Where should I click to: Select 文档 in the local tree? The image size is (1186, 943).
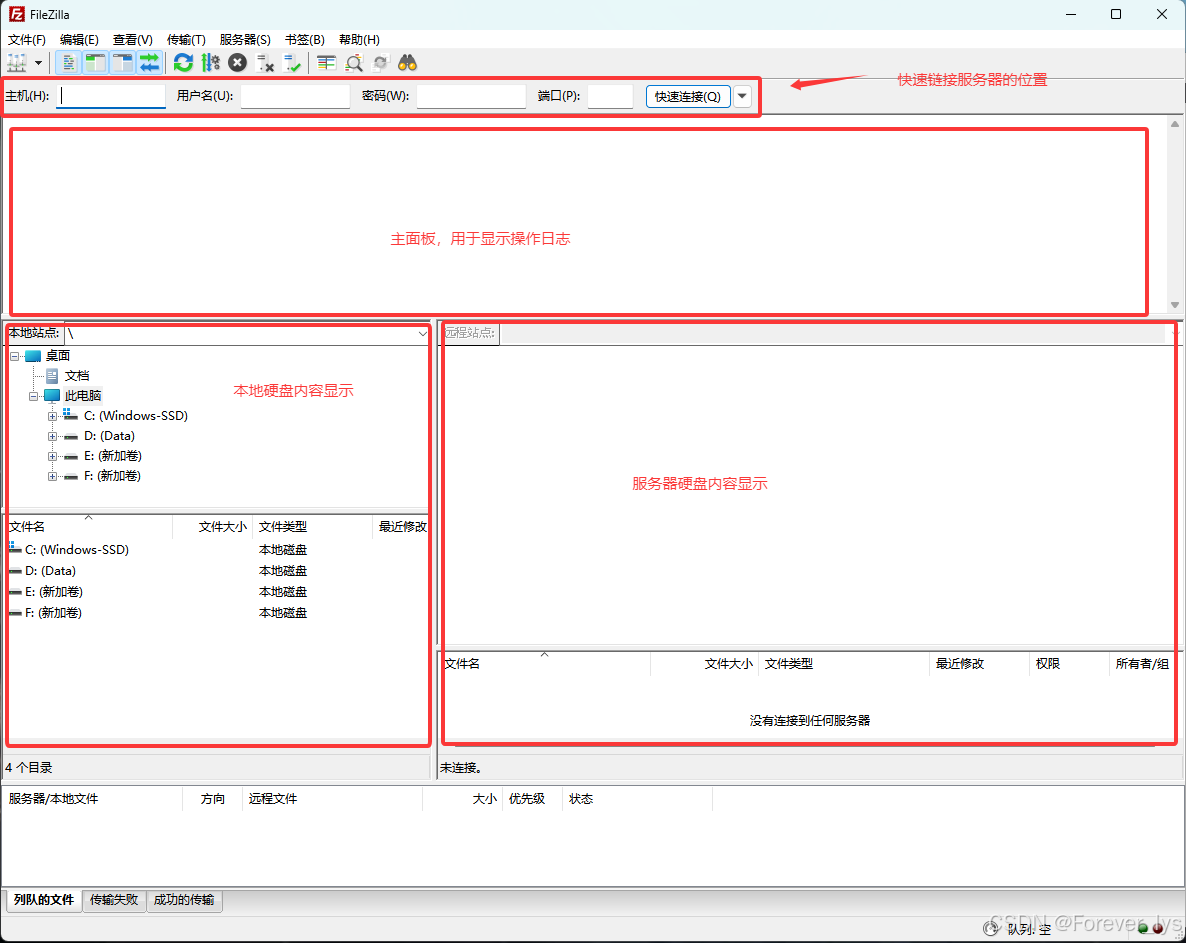point(76,376)
